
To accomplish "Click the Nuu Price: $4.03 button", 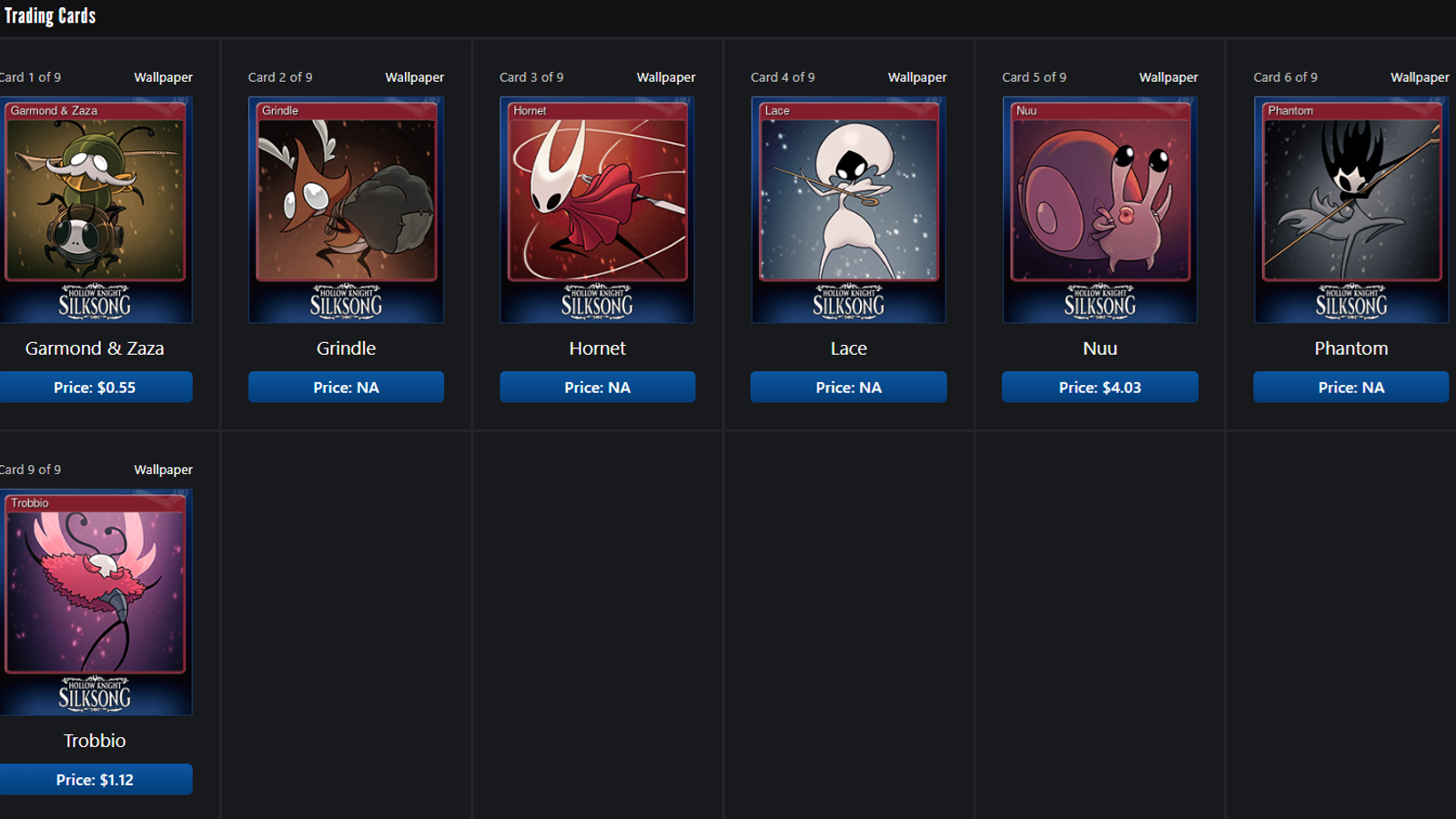I will tap(1099, 387).
